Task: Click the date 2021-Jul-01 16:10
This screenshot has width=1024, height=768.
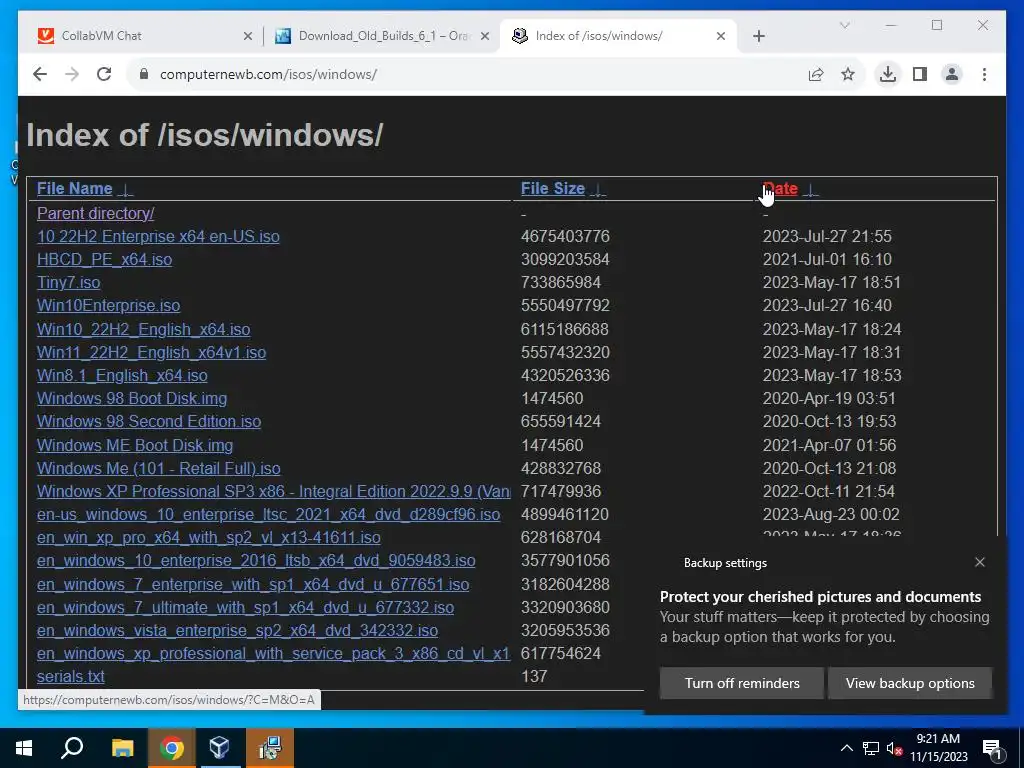Action: pos(827,259)
